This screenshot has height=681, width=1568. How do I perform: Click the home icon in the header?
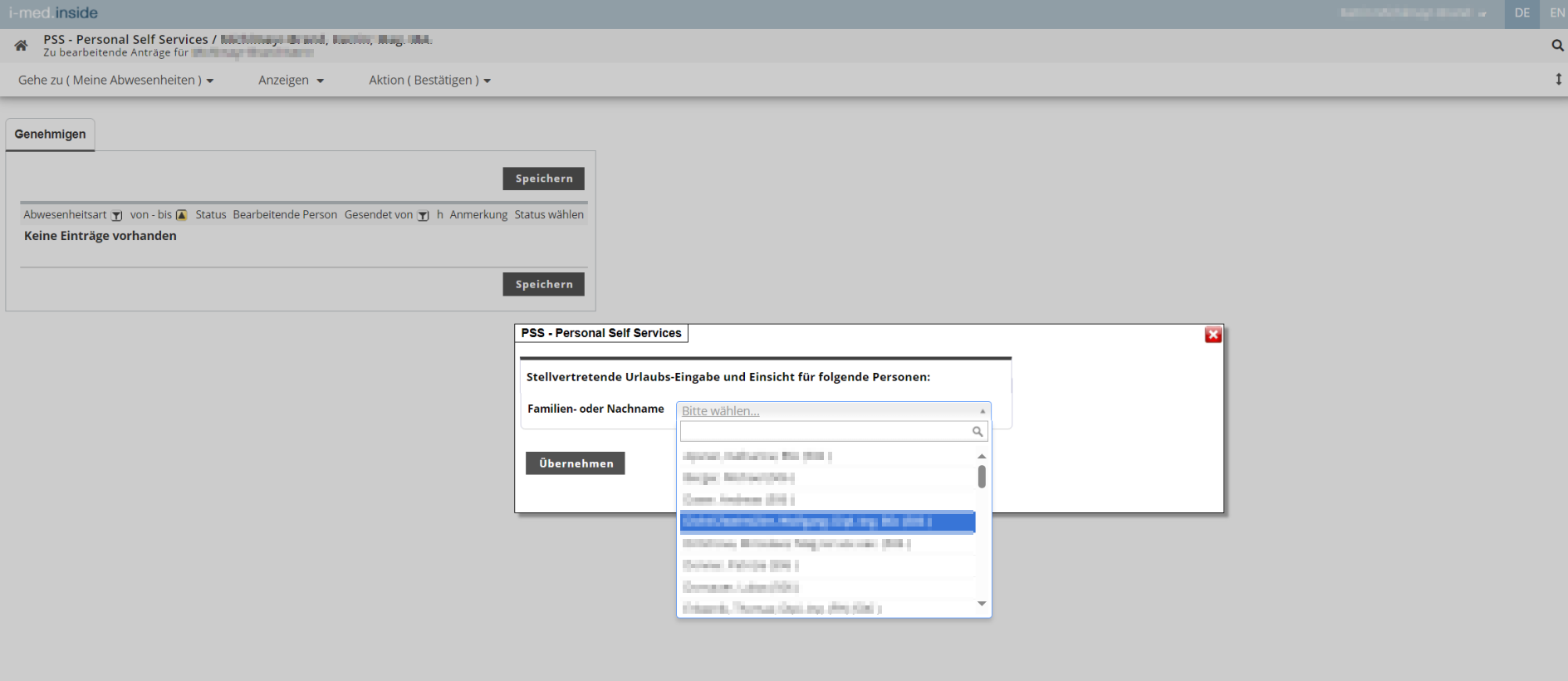[x=21, y=46]
